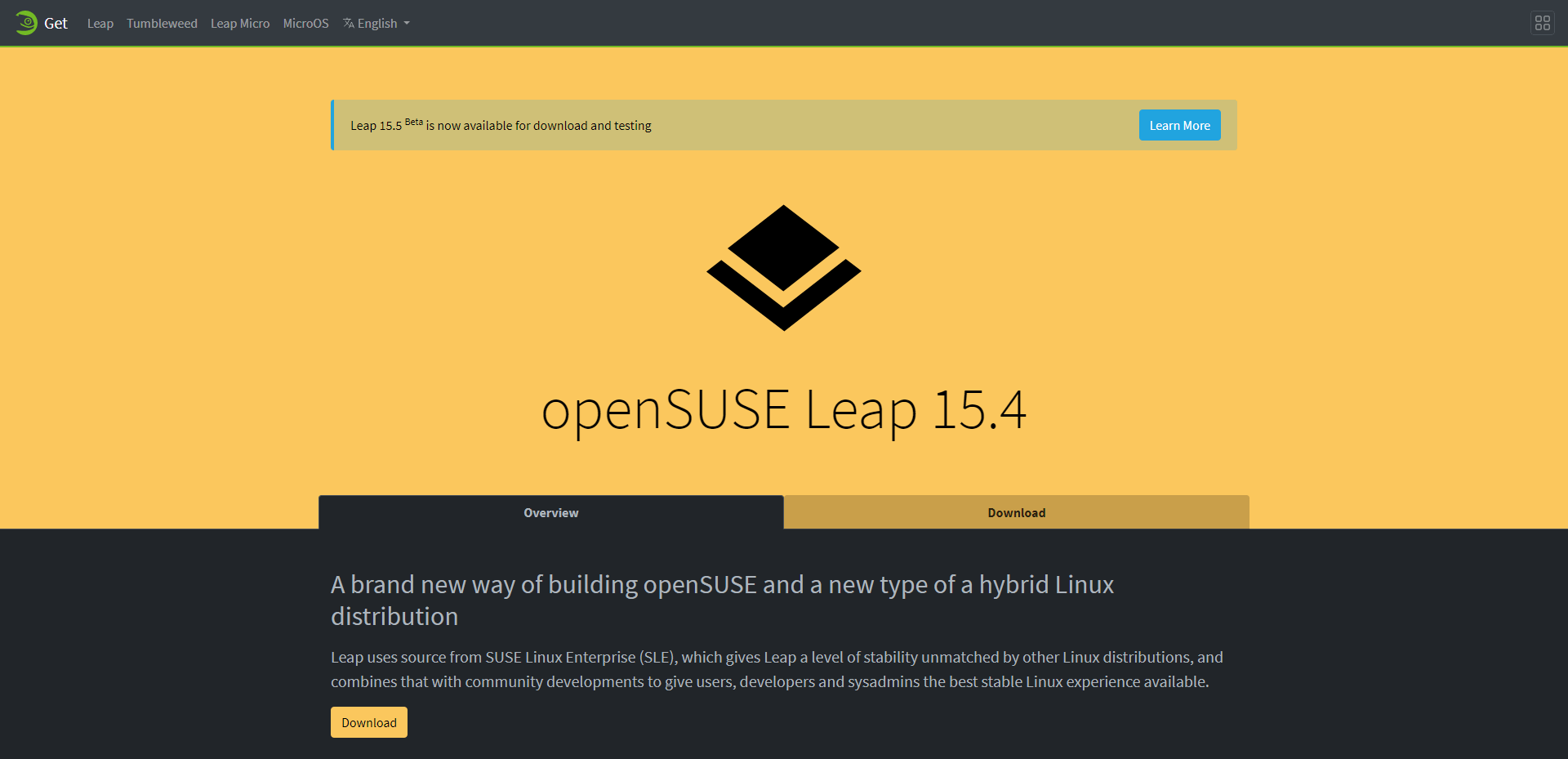
Task: Click the paragraph about SUSE Linux Enterprise
Action: [777, 669]
